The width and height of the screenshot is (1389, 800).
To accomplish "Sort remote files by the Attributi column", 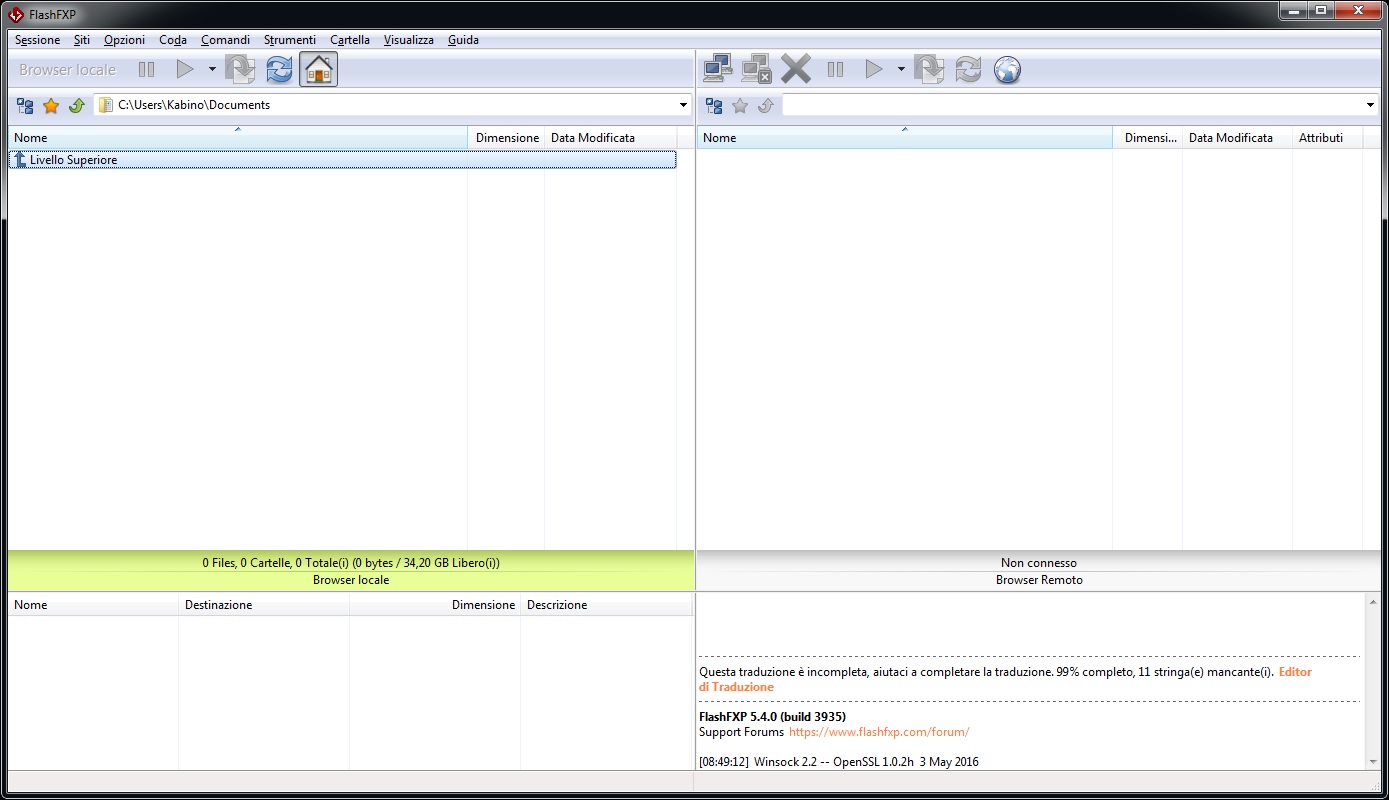I will [x=1327, y=138].
